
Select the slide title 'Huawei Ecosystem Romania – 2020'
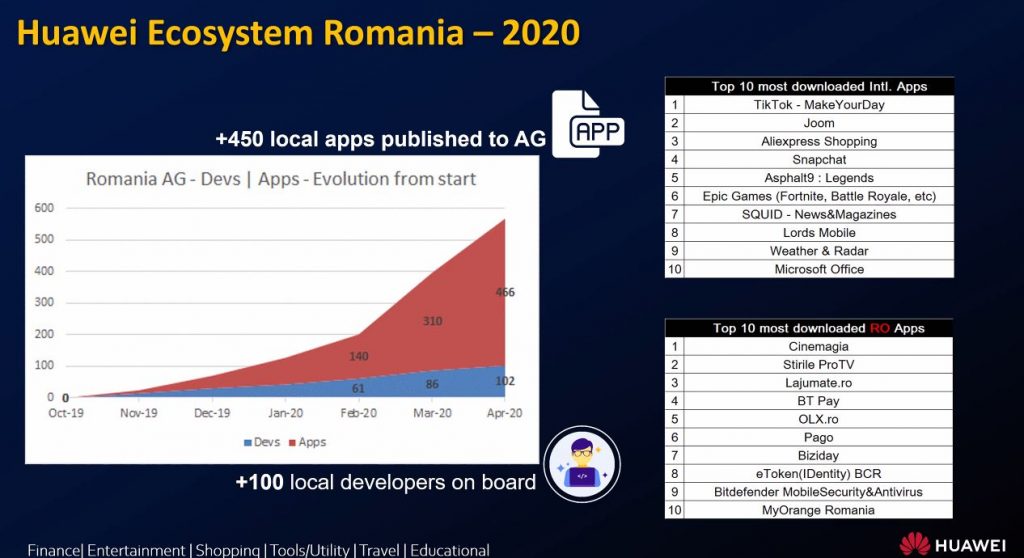point(298,33)
